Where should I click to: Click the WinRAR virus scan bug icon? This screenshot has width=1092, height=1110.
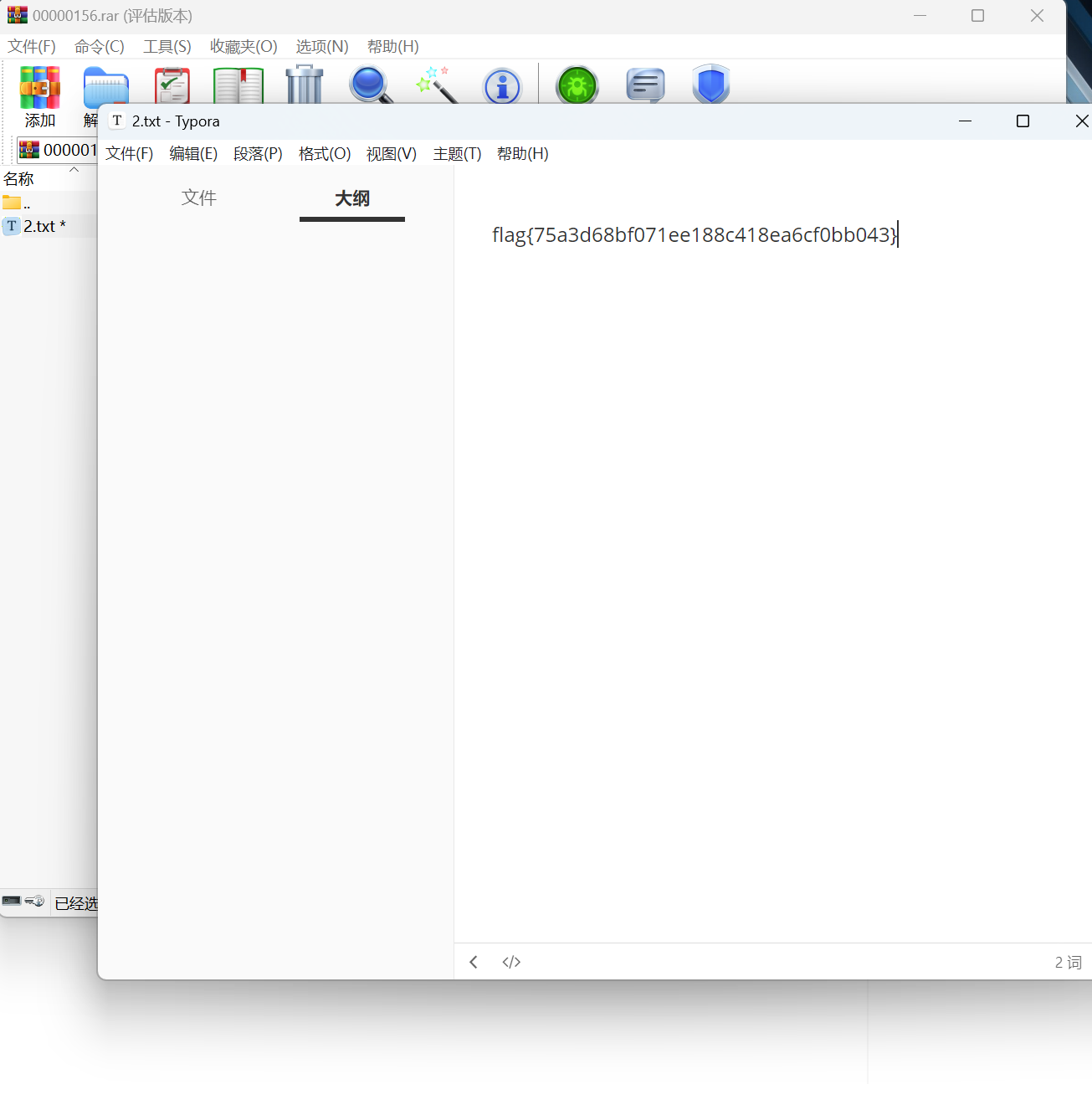577,85
